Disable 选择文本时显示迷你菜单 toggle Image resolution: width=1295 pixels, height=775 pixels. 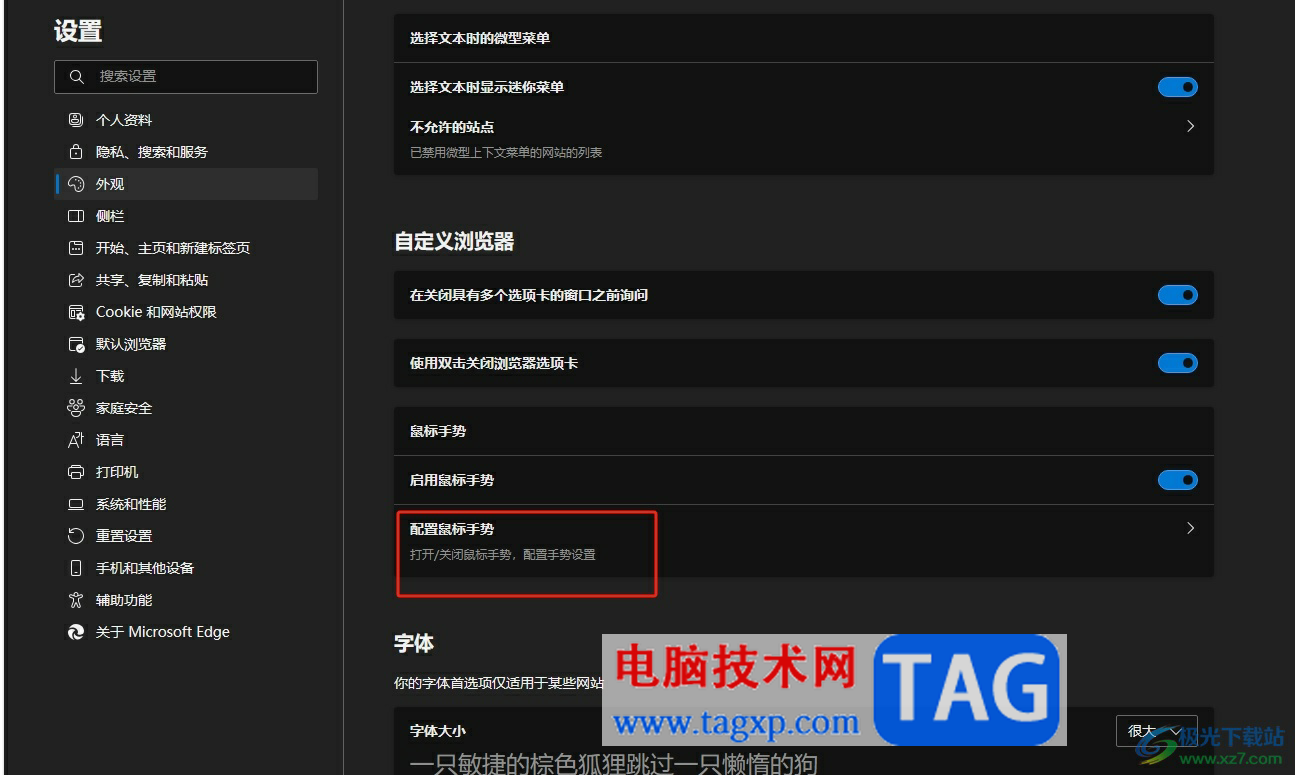click(1177, 86)
